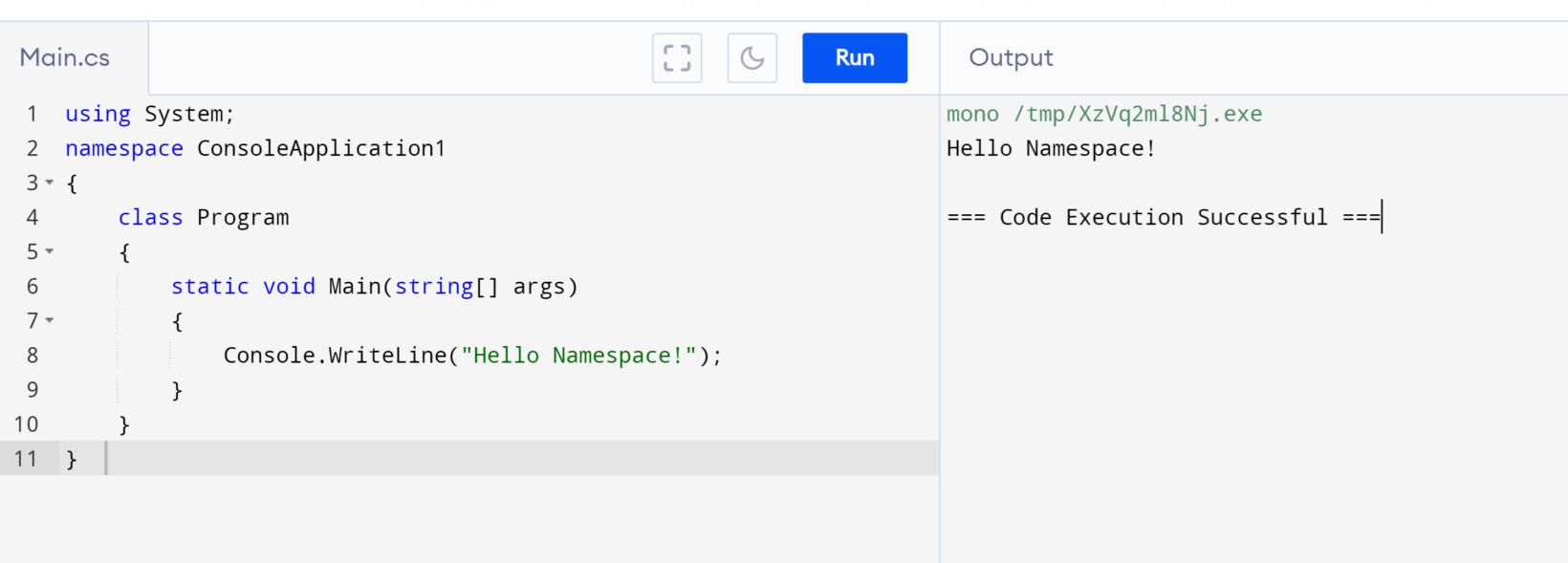The height and width of the screenshot is (563, 1568).
Task: Click line number 11 in gutter
Action: [26, 459]
